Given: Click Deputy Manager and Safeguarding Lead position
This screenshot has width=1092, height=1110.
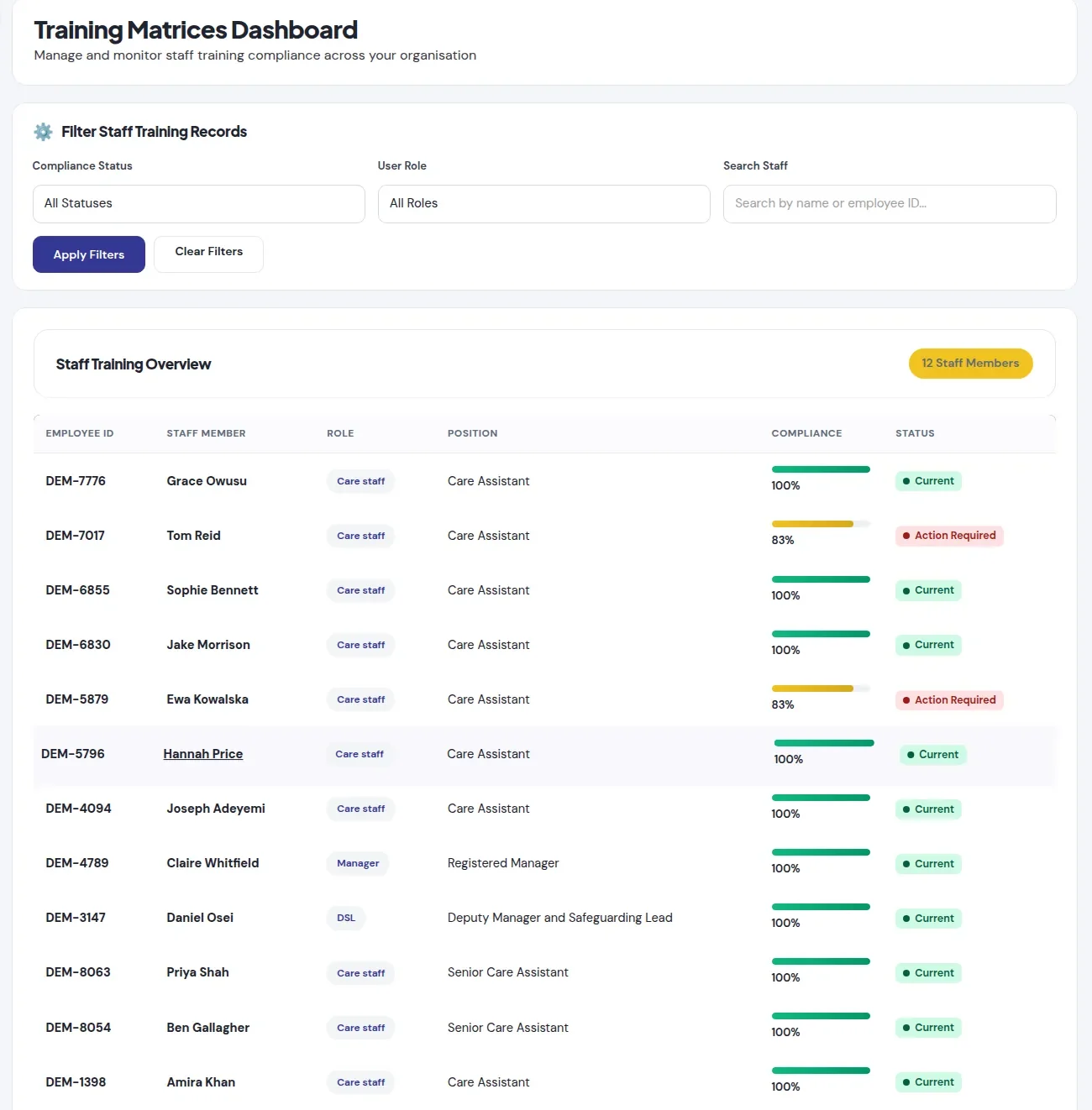Looking at the screenshot, I should 560,918.
